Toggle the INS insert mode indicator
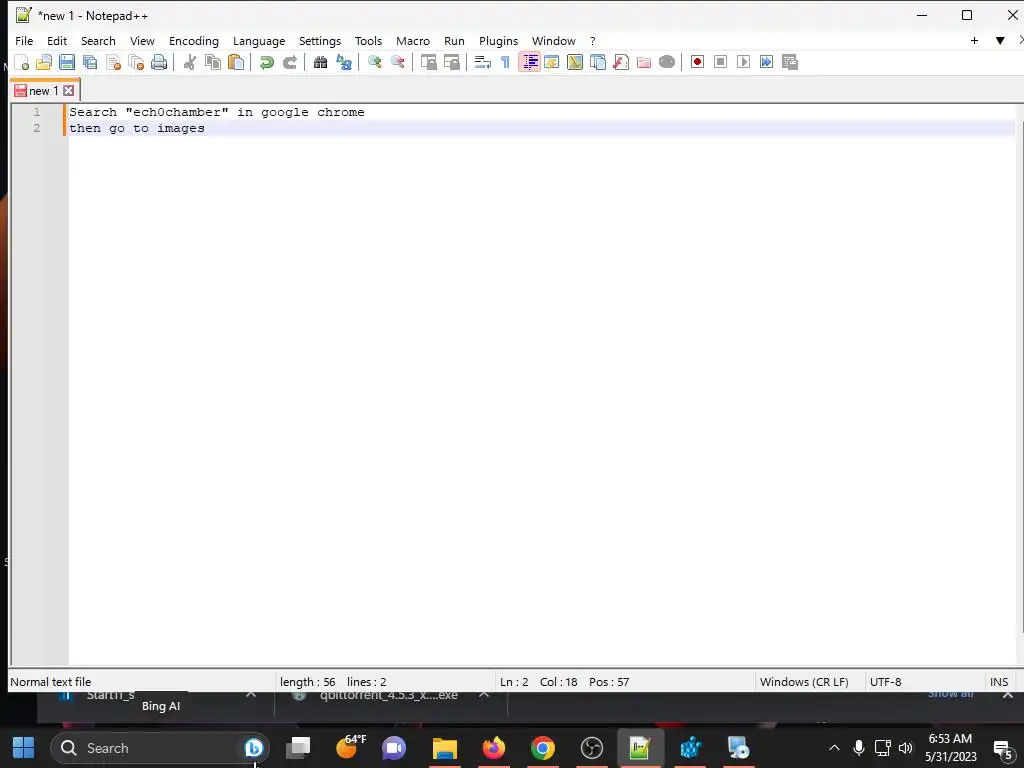The width and height of the screenshot is (1024, 768). pos(999,682)
